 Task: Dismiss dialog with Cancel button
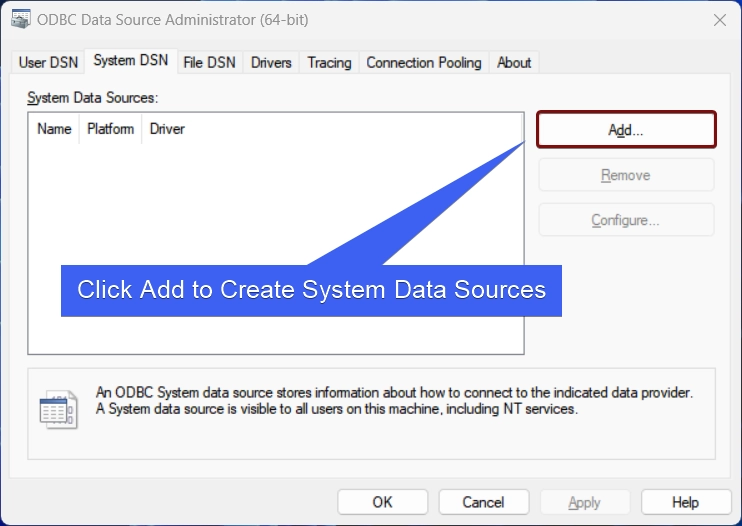[x=484, y=502]
